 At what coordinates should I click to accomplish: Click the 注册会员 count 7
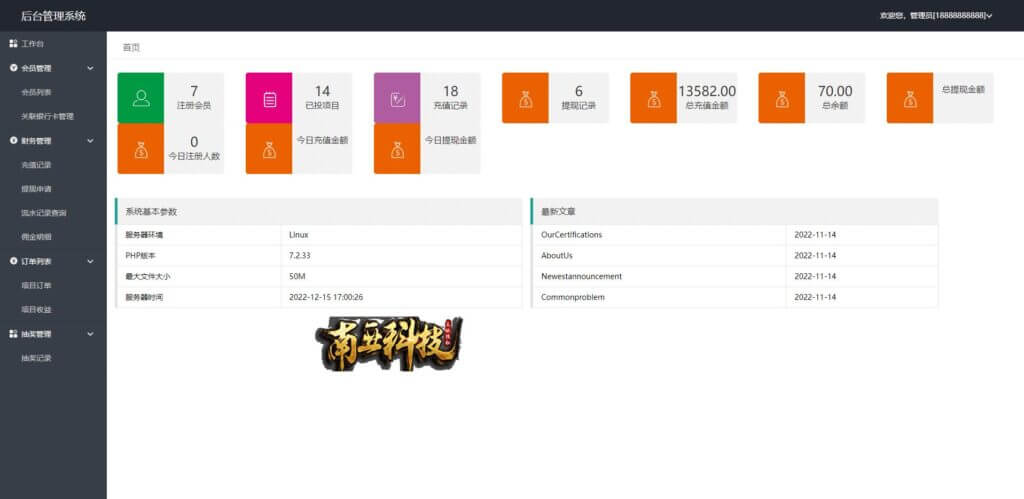[194, 91]
